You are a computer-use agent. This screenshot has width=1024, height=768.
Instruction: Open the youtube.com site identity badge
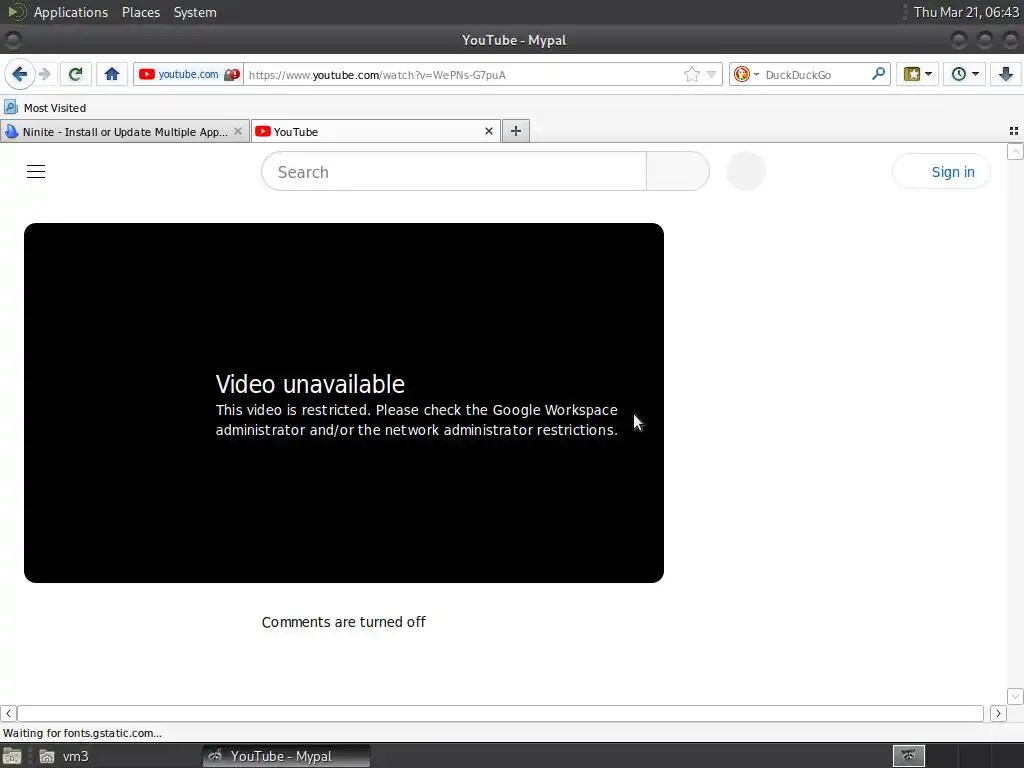click(189, 74)
